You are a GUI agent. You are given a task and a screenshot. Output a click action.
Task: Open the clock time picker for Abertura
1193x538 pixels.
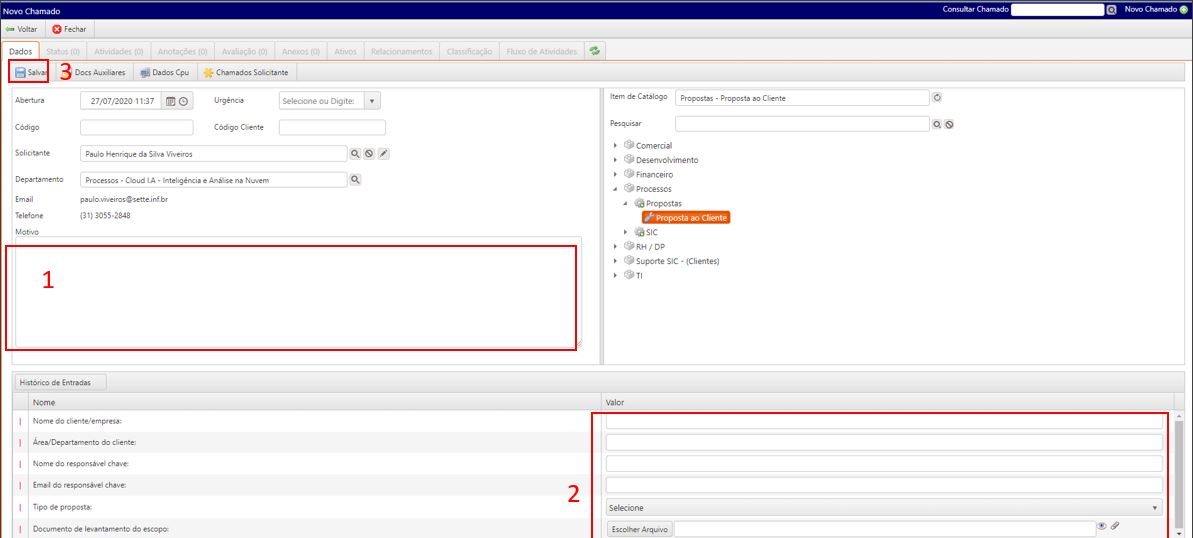183,101
